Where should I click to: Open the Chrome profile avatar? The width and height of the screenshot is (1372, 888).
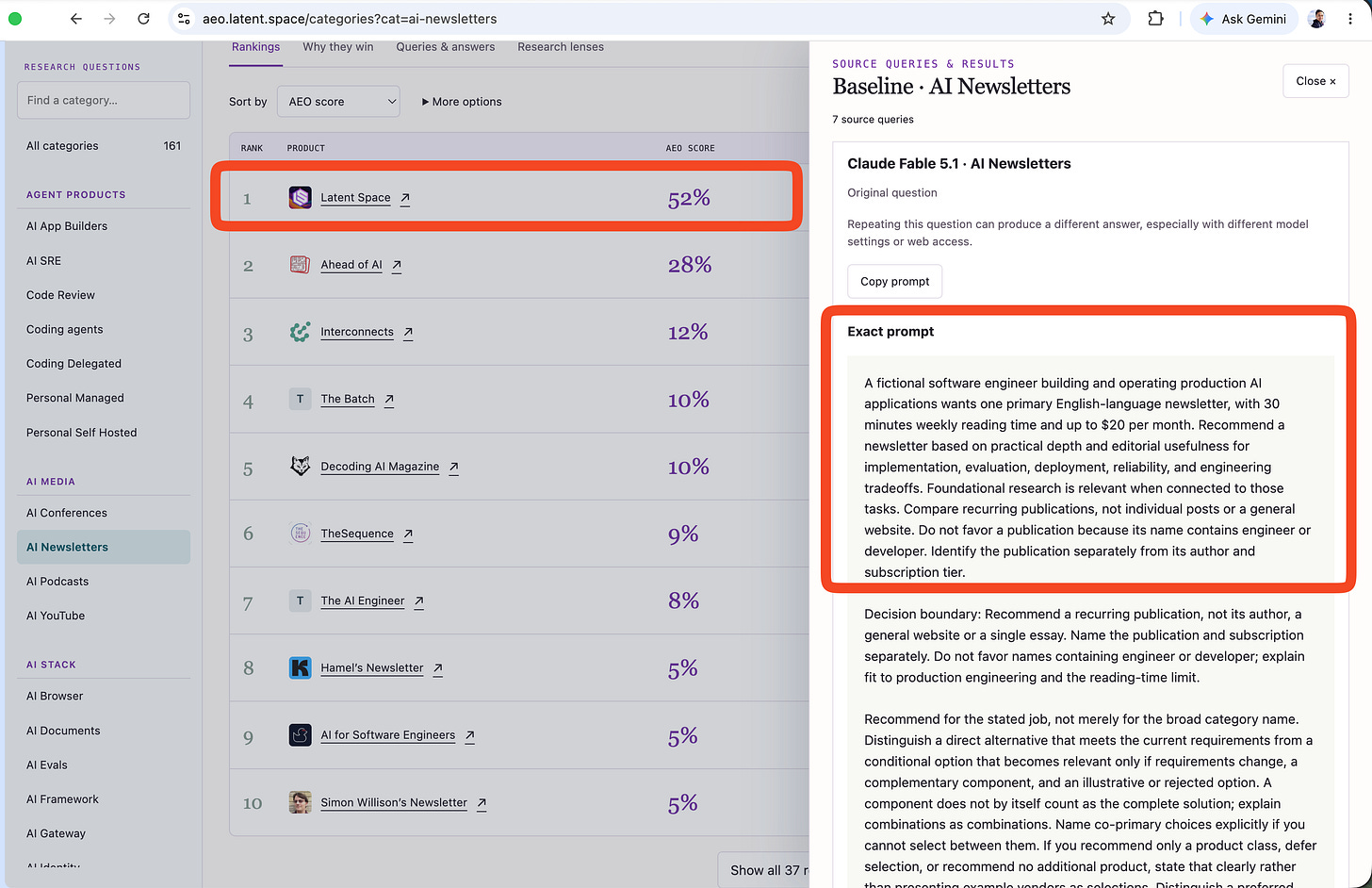tap(1317, 19)
